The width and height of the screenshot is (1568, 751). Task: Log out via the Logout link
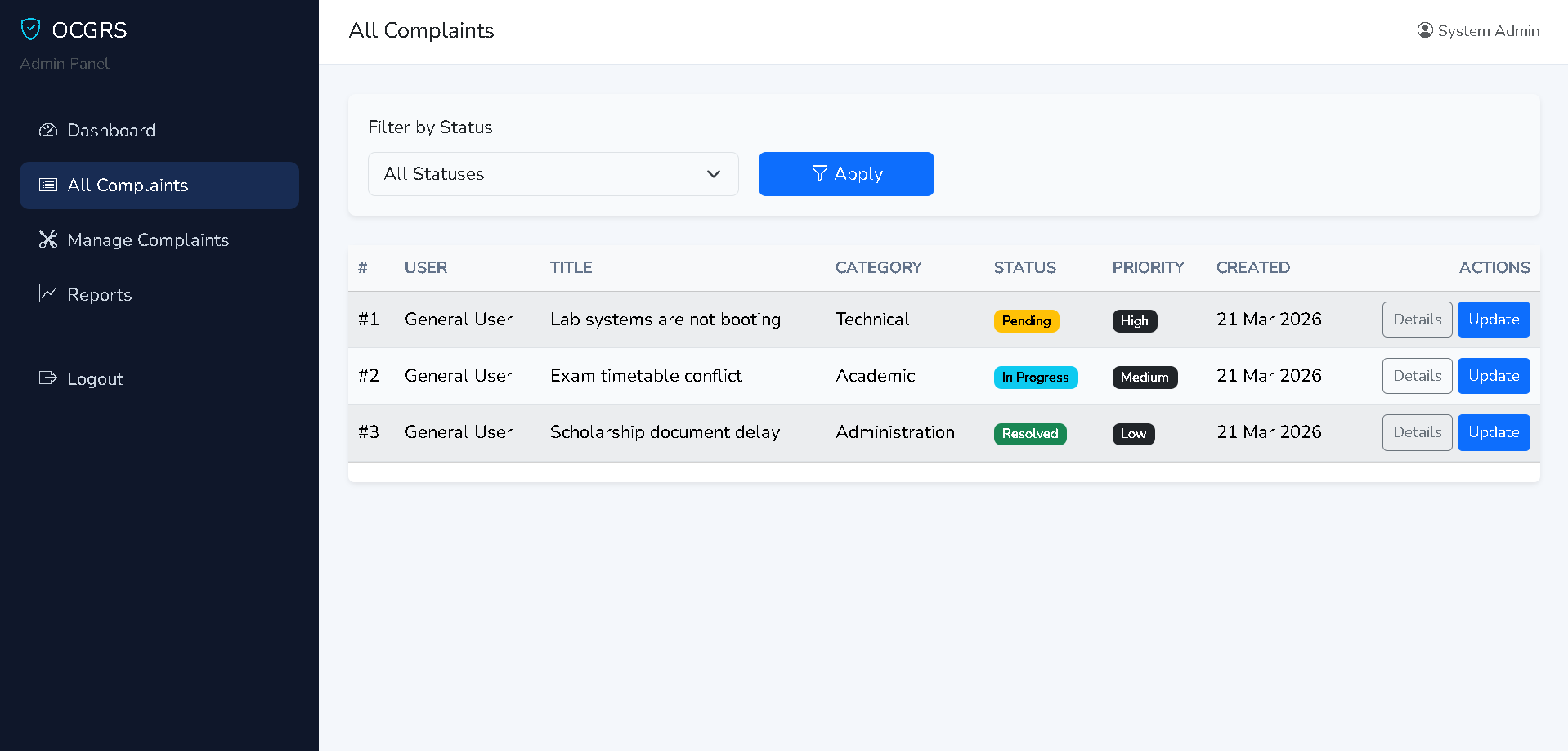coord(159,378)
